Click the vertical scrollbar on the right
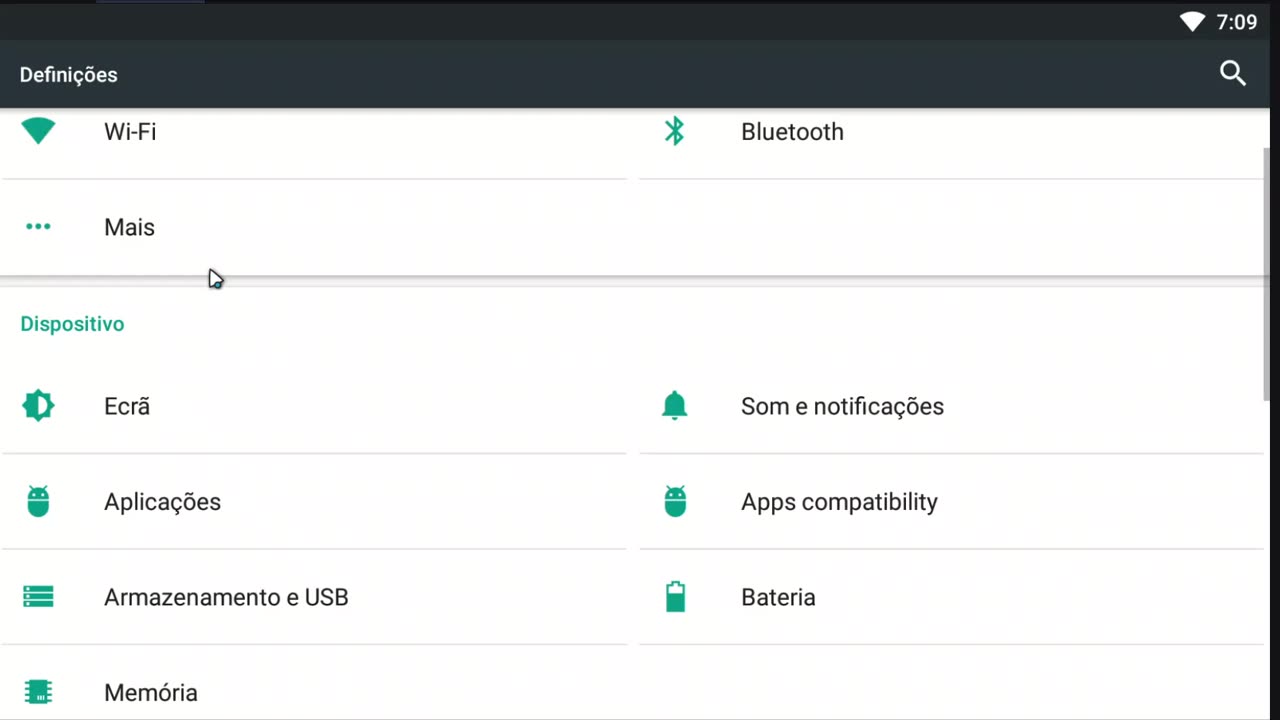 1268,273
